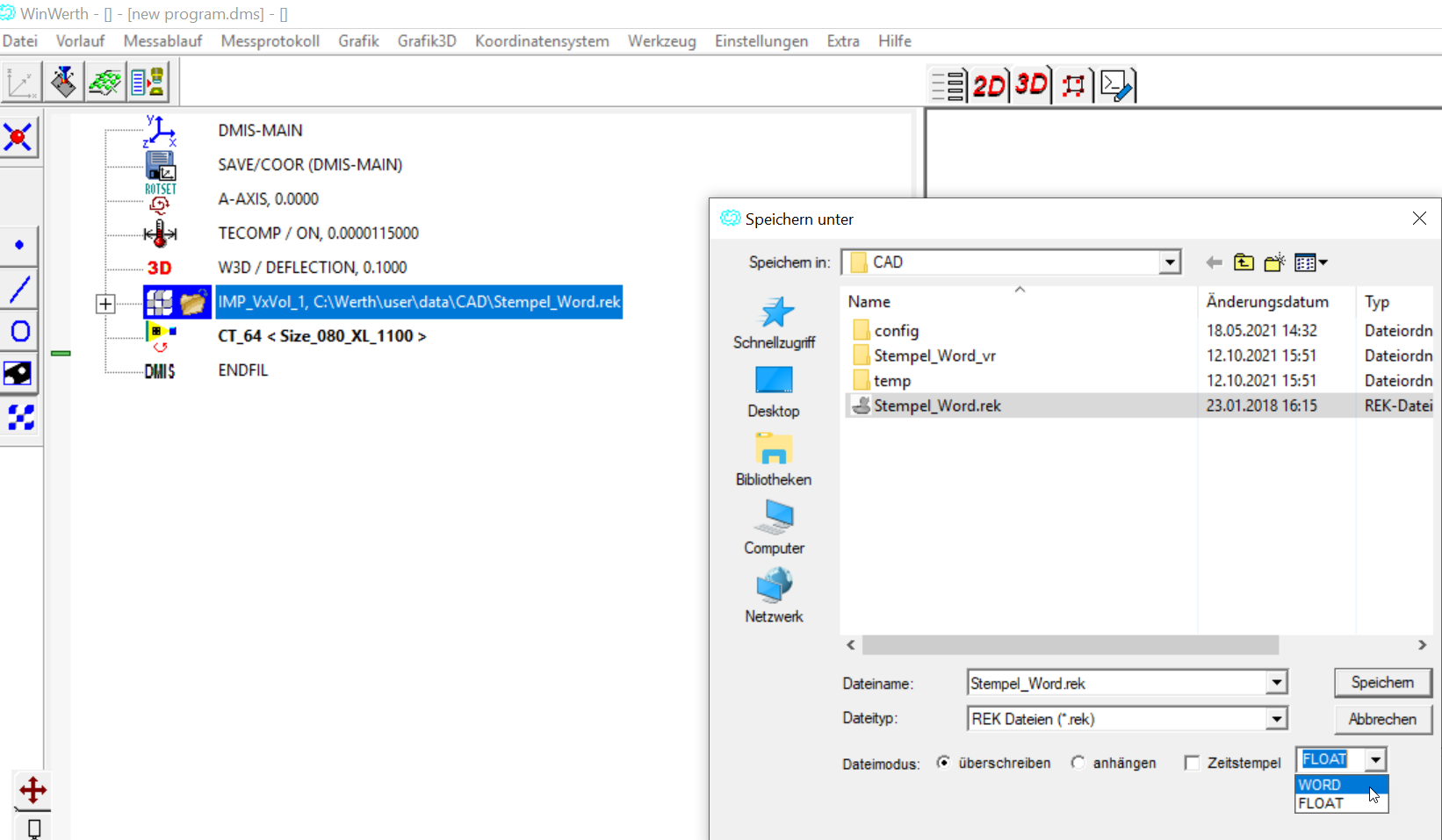This screenshot has width=1442, height=840.
Task: Open the Dateiname dropdown arrow
Action: point(1276,683)
